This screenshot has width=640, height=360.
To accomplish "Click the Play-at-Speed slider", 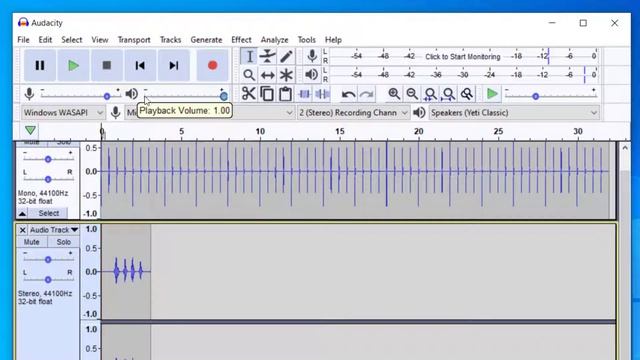I will [x=550, y=96].
